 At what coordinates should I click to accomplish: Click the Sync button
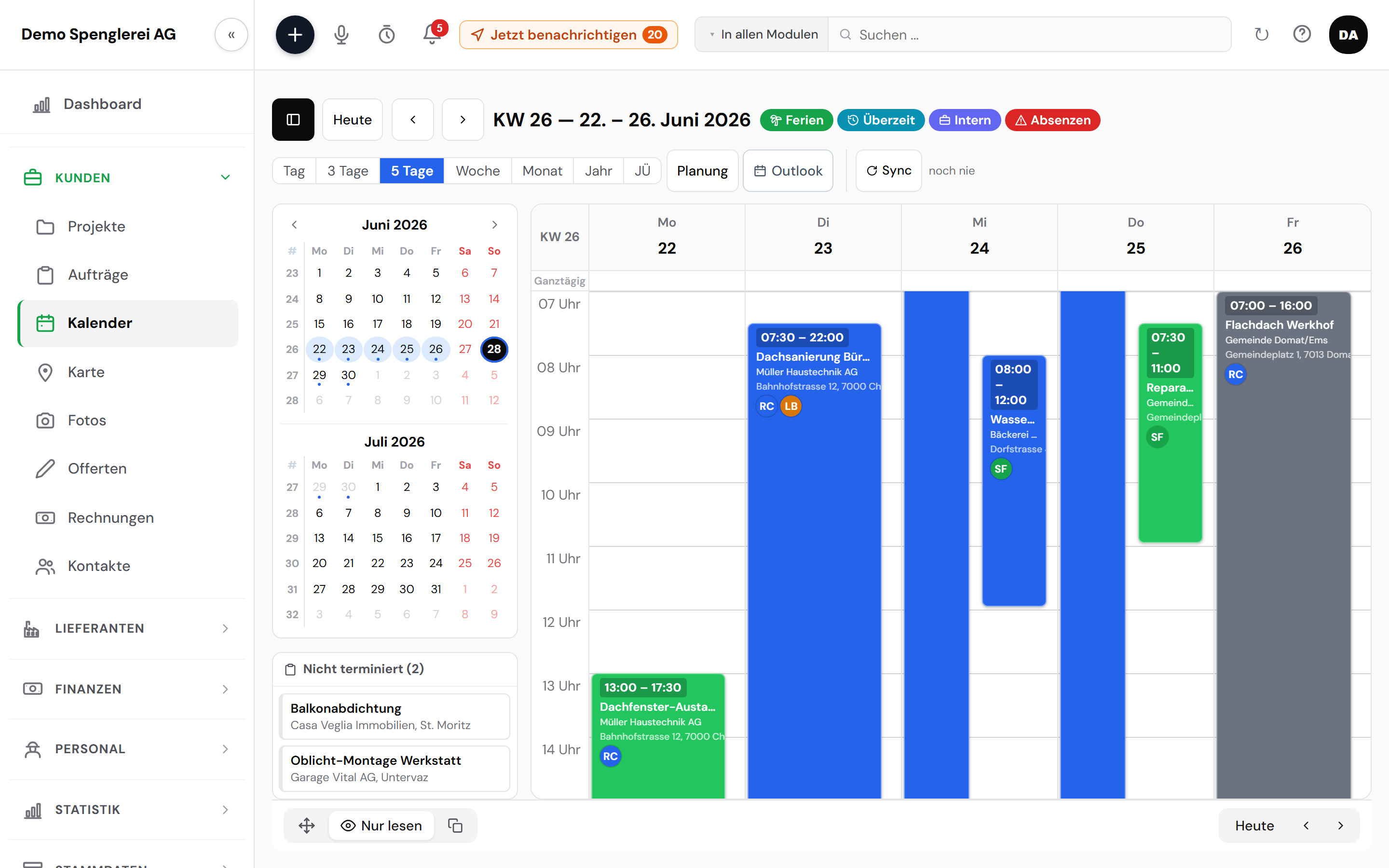click(888, 171)
